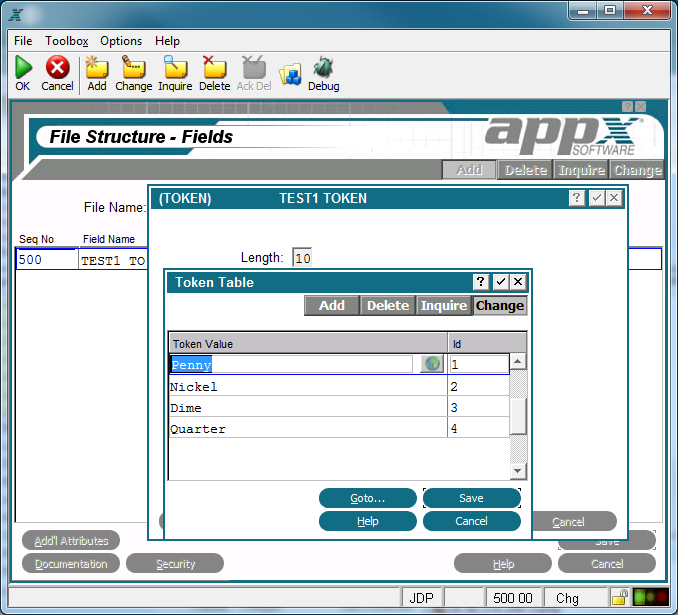This screenshot has height=615, width=678.
Task: Click the Token Table help question mark
Action: click(480, 282)
